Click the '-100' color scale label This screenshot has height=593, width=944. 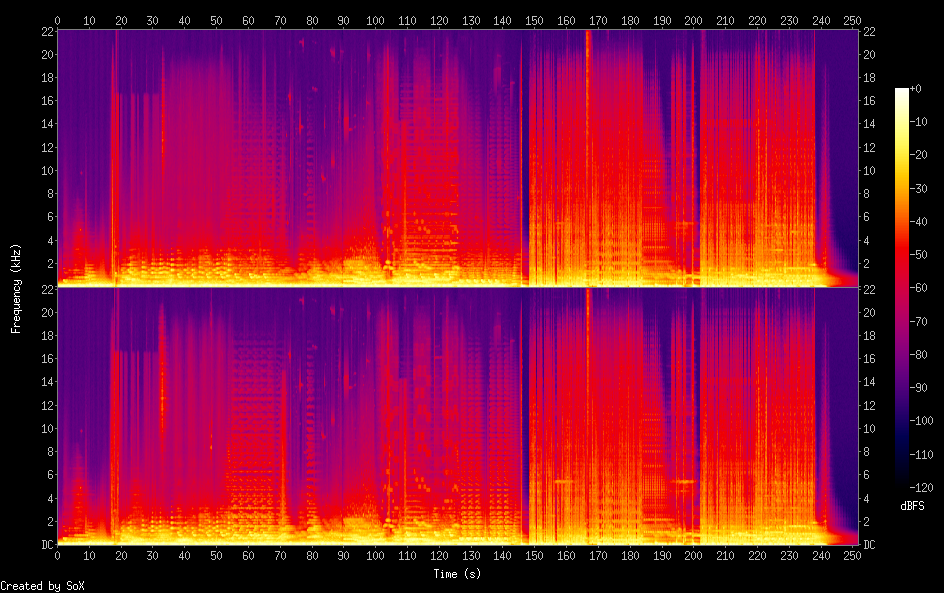tap(922, 421)
